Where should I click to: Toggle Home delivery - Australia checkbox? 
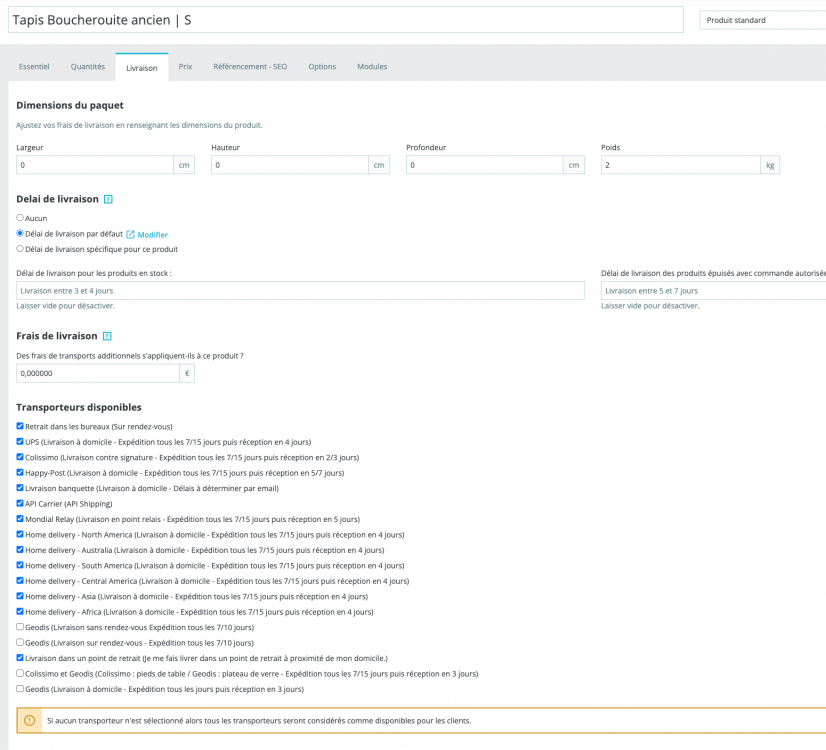20,550
